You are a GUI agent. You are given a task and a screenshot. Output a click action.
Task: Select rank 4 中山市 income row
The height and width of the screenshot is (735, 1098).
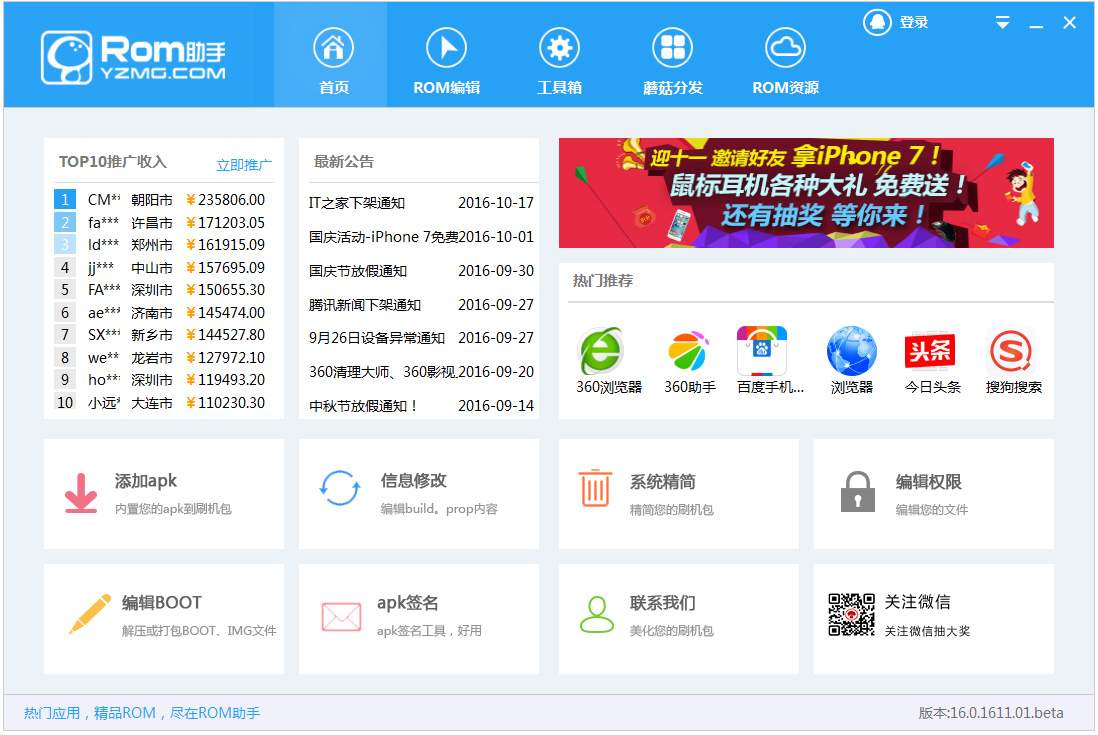[160, 267]
